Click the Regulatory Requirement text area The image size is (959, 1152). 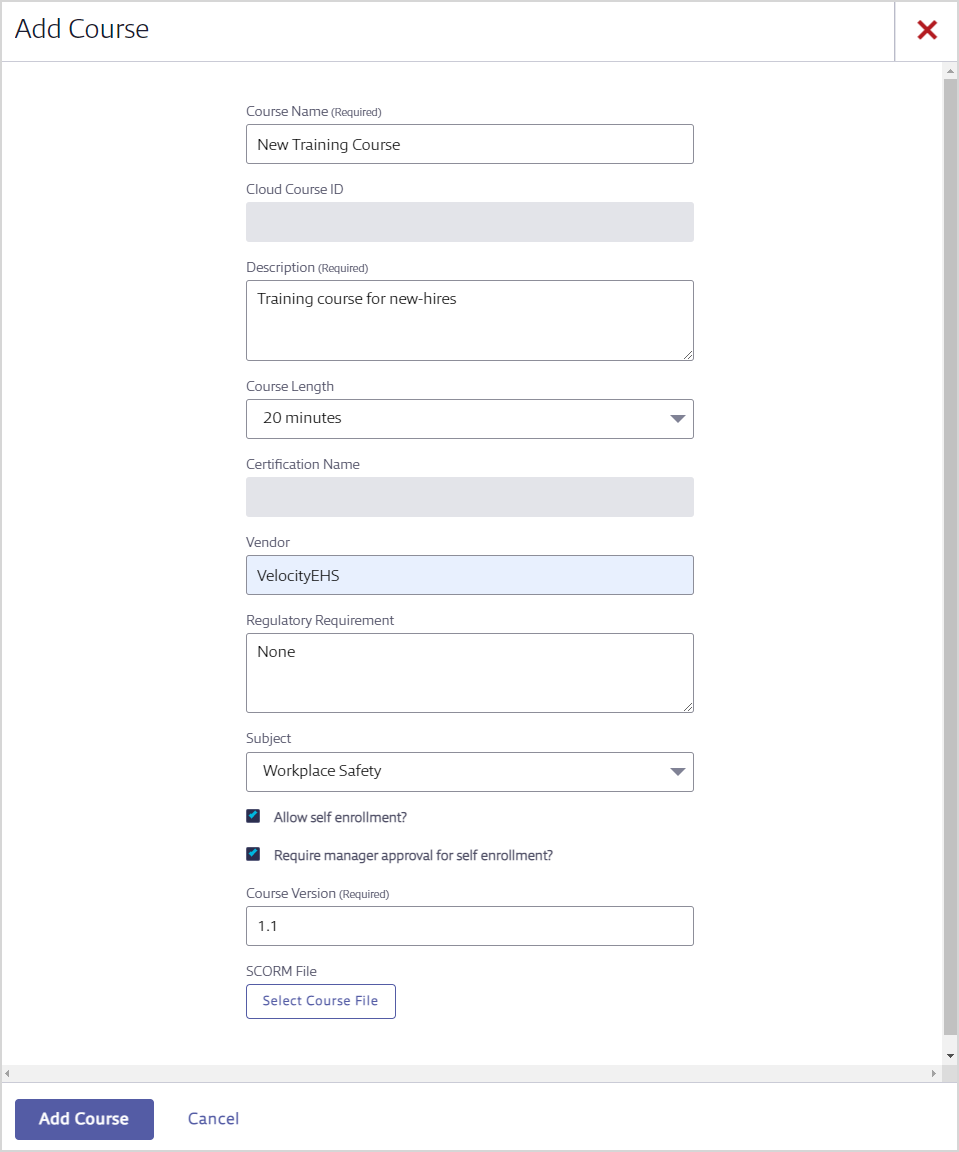[x=469, y=672]
